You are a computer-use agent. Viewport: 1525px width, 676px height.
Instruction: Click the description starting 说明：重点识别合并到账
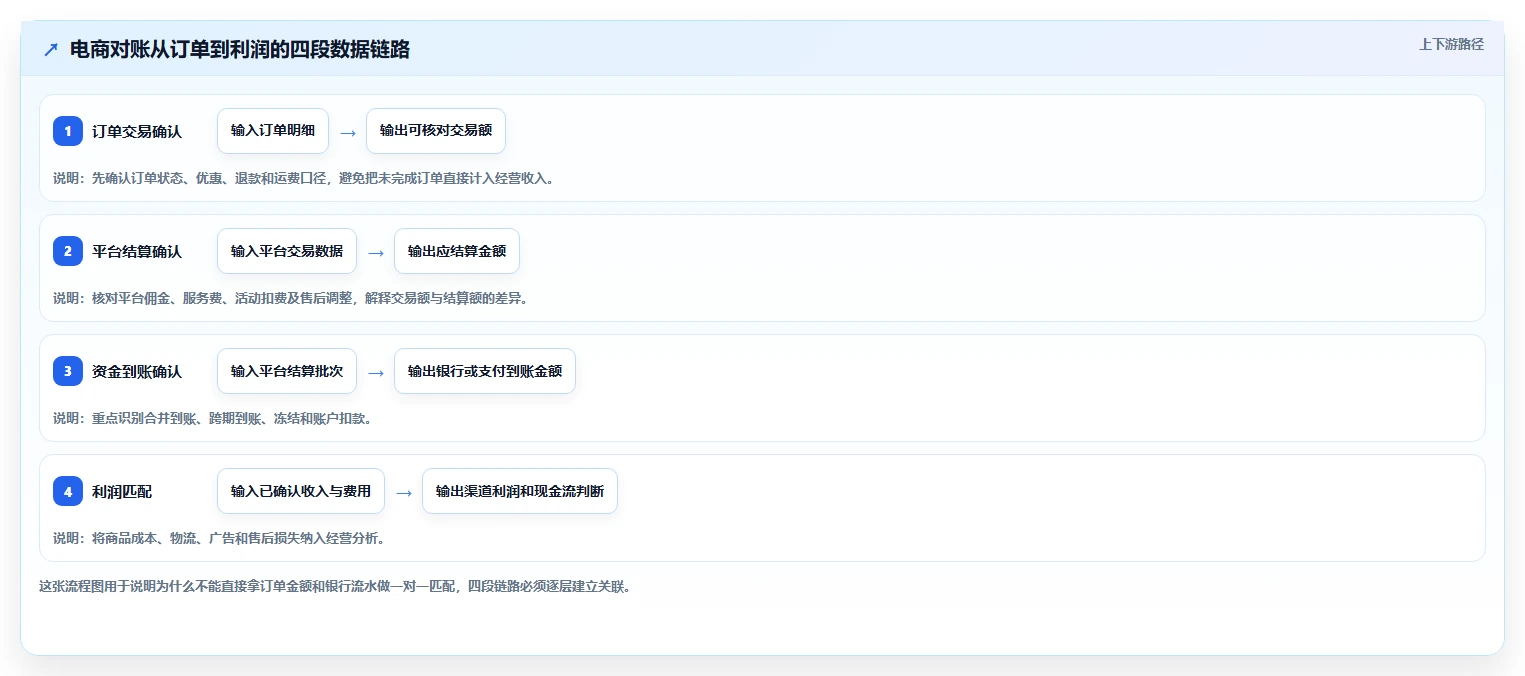pos(213,418)
